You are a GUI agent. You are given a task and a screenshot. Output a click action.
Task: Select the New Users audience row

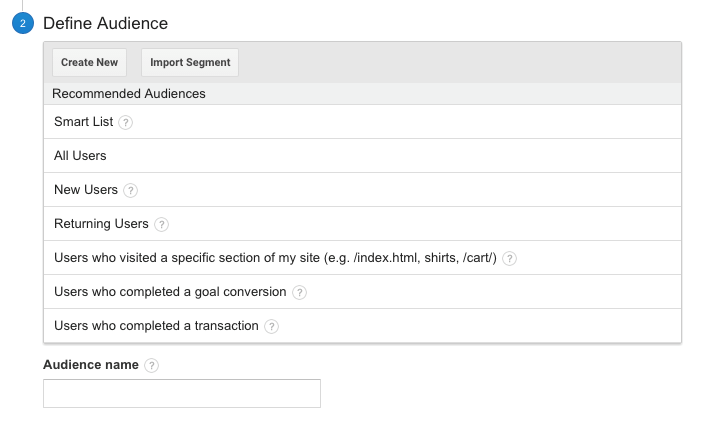(362, 190)
